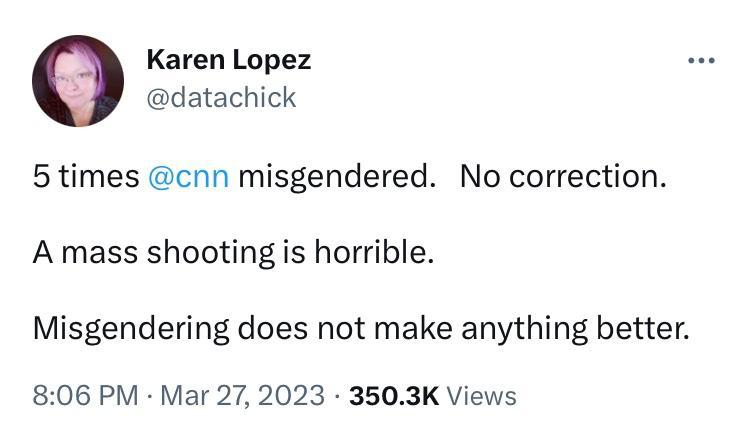750x436 pixels.
Task: Select the "A mass shooting is horrible." line
Action: (x=234, y=252)
